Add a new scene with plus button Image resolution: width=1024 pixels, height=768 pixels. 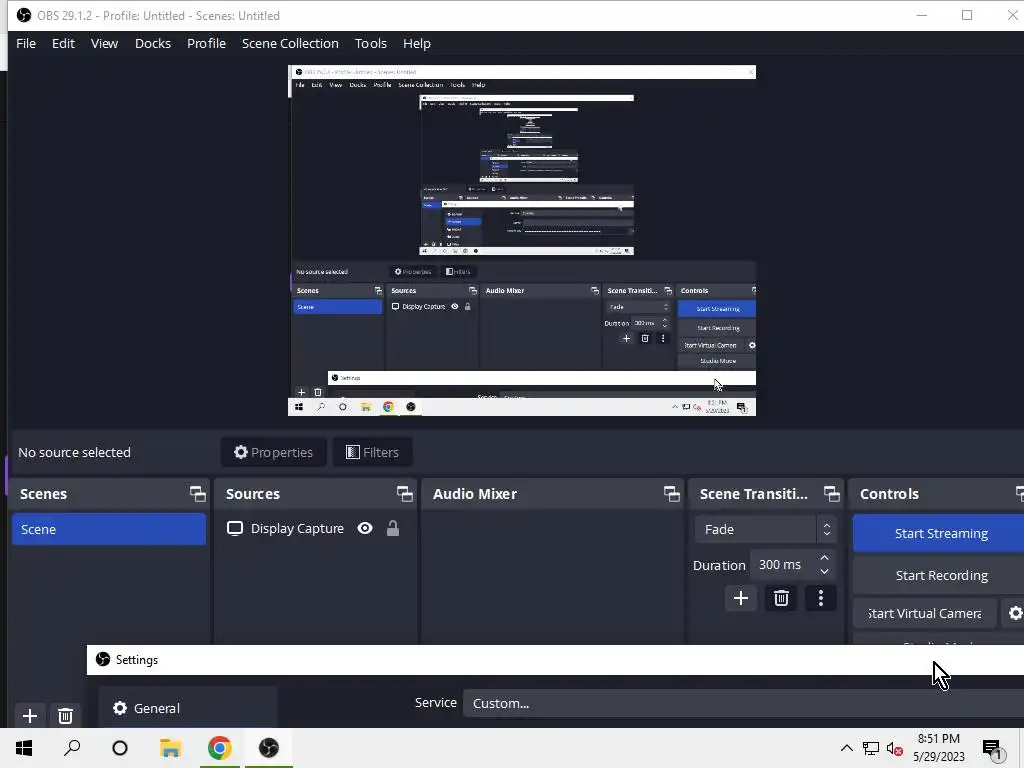coord(29,716)
